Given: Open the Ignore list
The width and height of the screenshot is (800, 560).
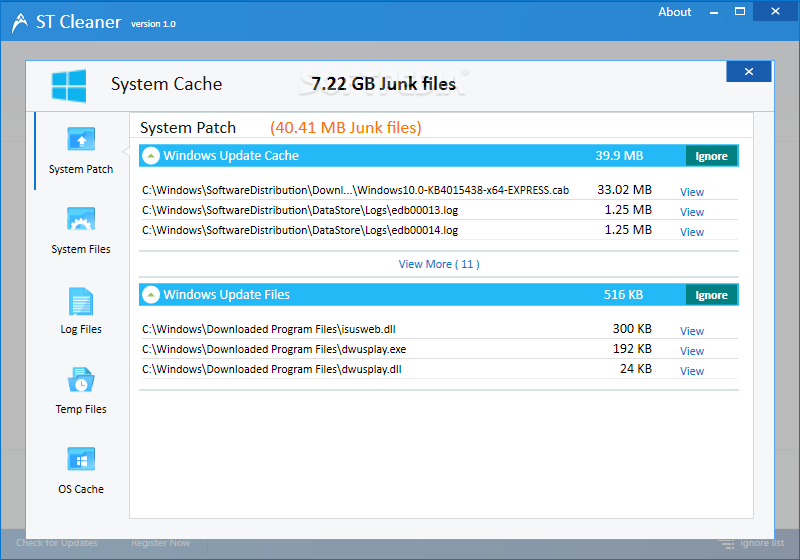Looking at the screenshot, I should 762,543.
